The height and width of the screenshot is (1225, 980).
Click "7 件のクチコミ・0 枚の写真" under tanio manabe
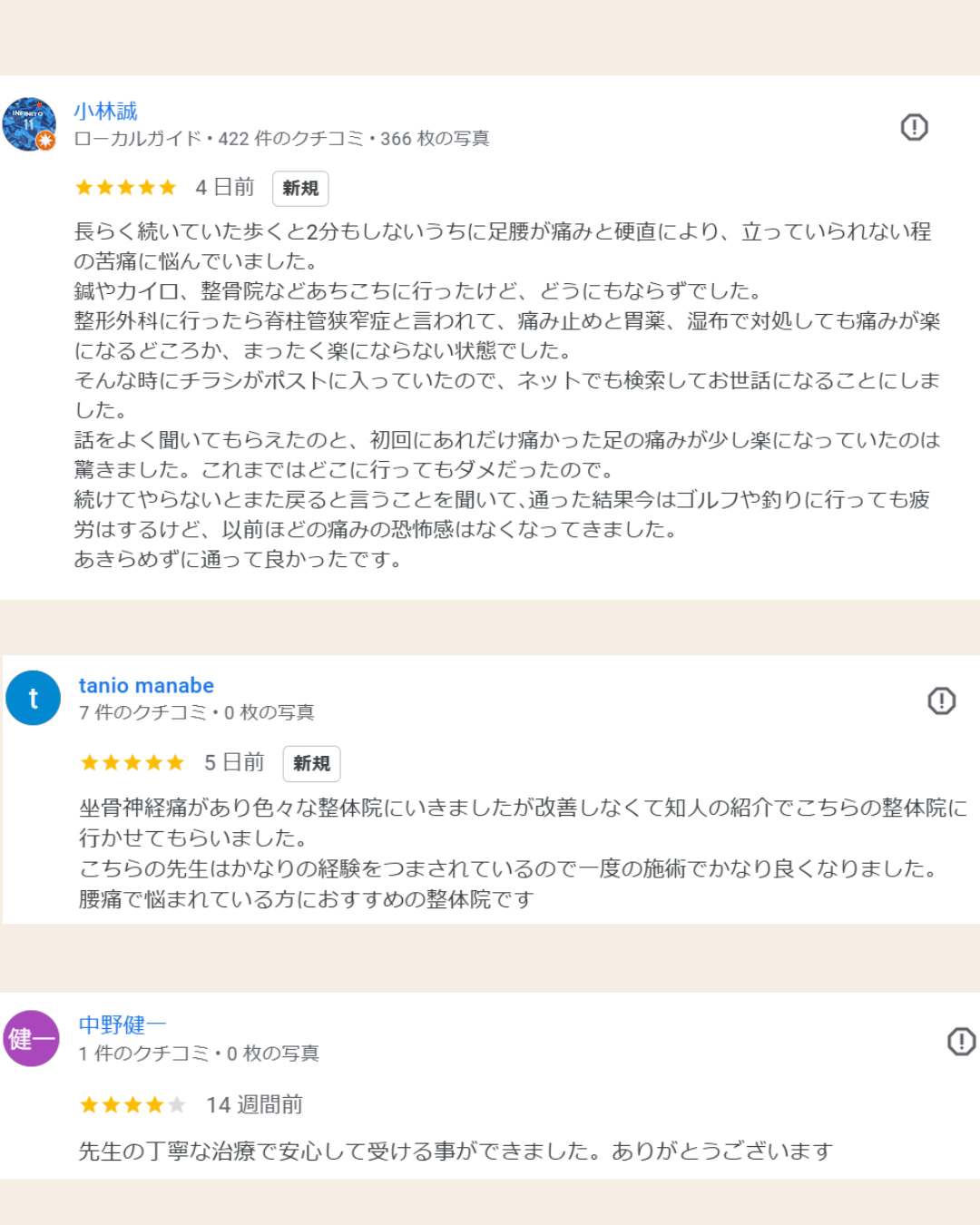[196, 713]
